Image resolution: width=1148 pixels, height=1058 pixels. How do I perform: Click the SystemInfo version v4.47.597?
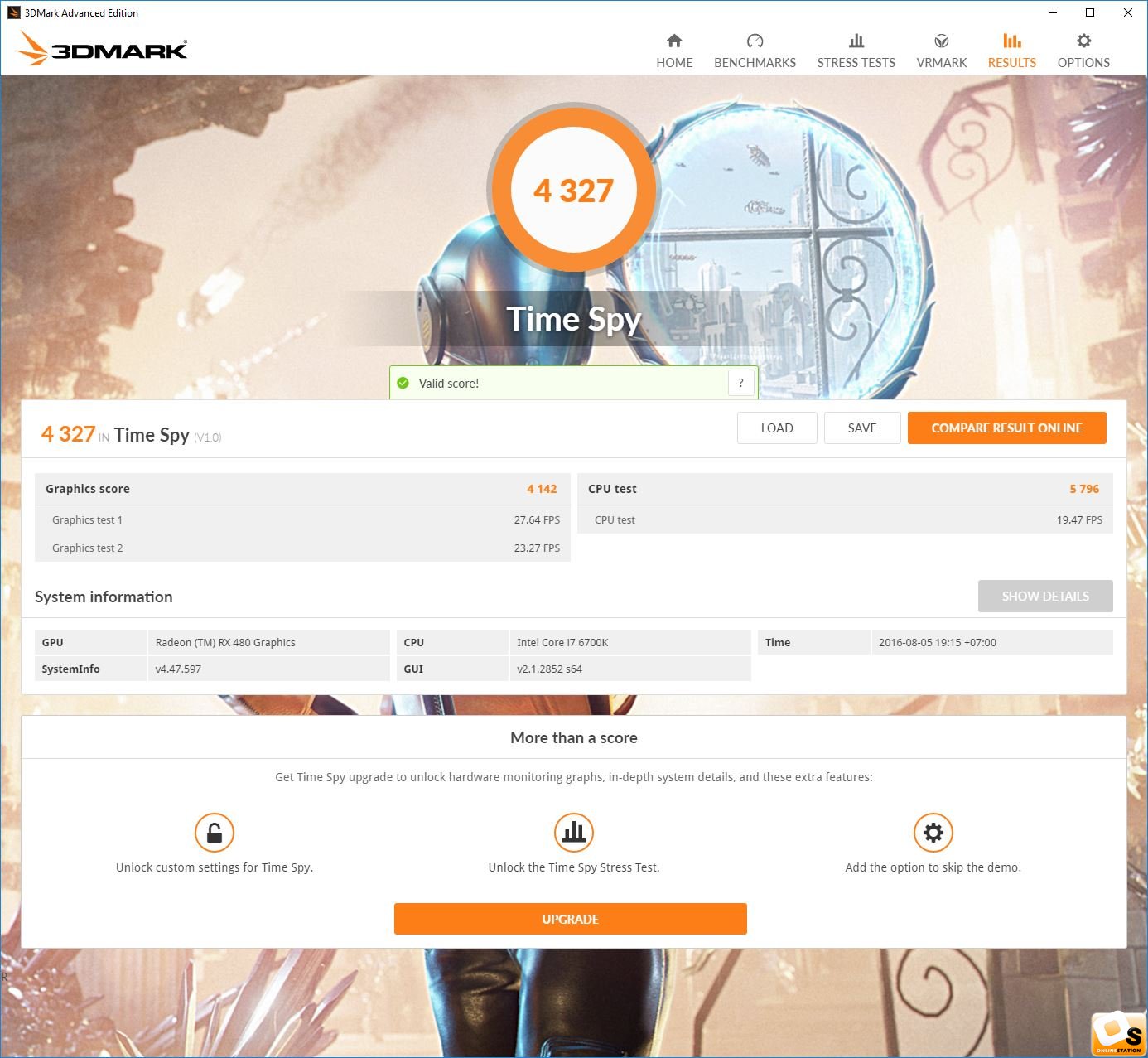pyautogui.click(x=178, y=669)
